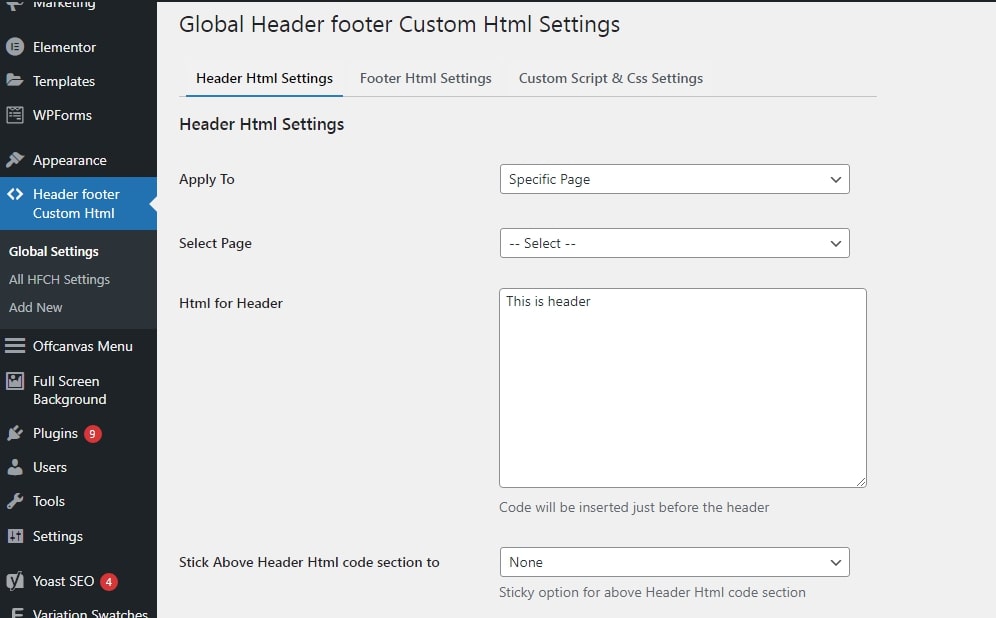Open the Full Screen Background settings
996x618 pixels.
[x=66, y=390]
